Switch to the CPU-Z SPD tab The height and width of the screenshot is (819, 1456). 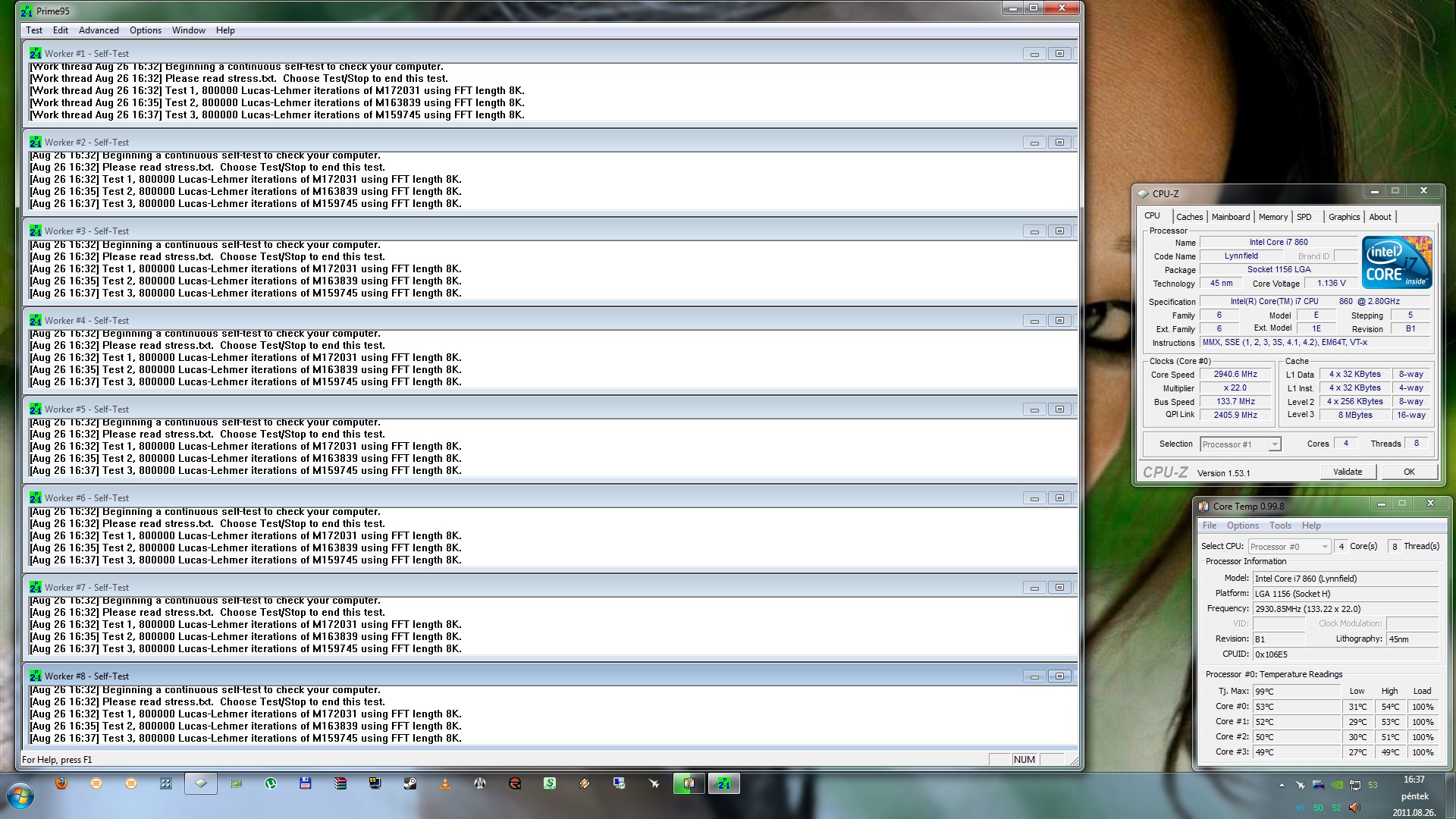point(1304,217)
